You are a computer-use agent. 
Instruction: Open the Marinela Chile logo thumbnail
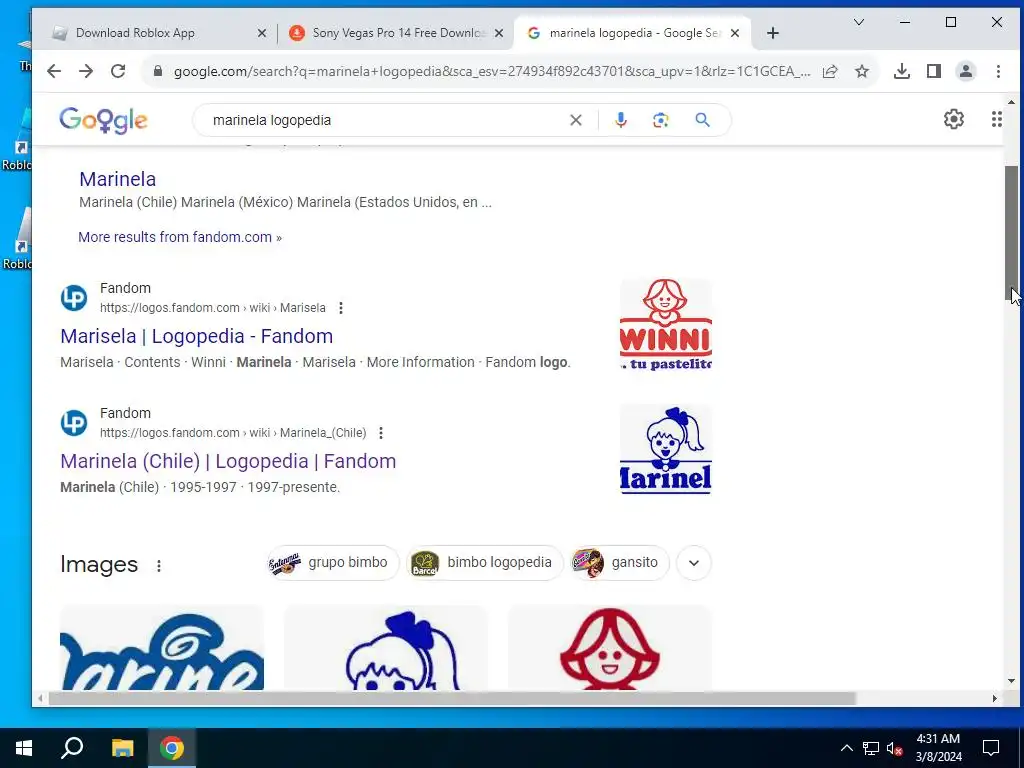click(x=665, y=449)
